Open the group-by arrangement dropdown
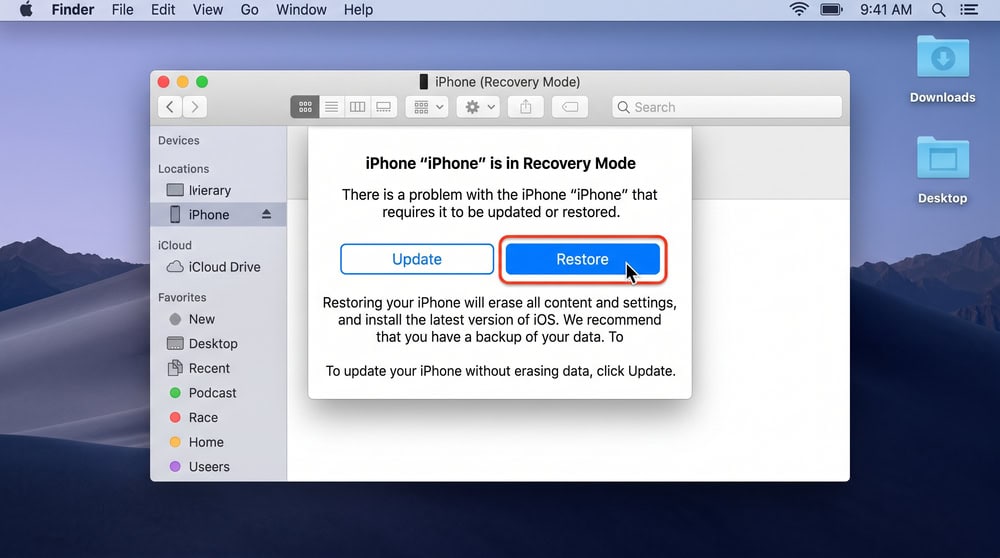The width and height of the screenshot is (1000, 558). click(x=427, y=107)
